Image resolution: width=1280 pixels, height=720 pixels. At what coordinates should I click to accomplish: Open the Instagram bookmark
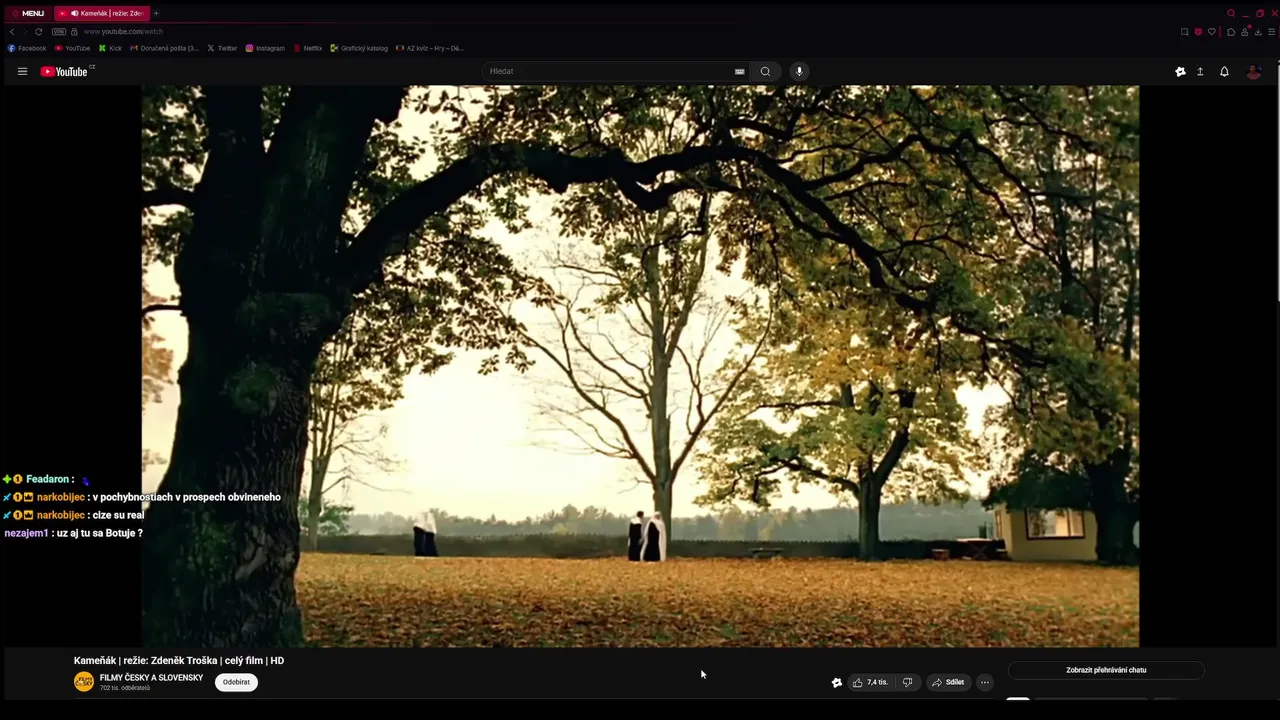click(x=265, y=48)
